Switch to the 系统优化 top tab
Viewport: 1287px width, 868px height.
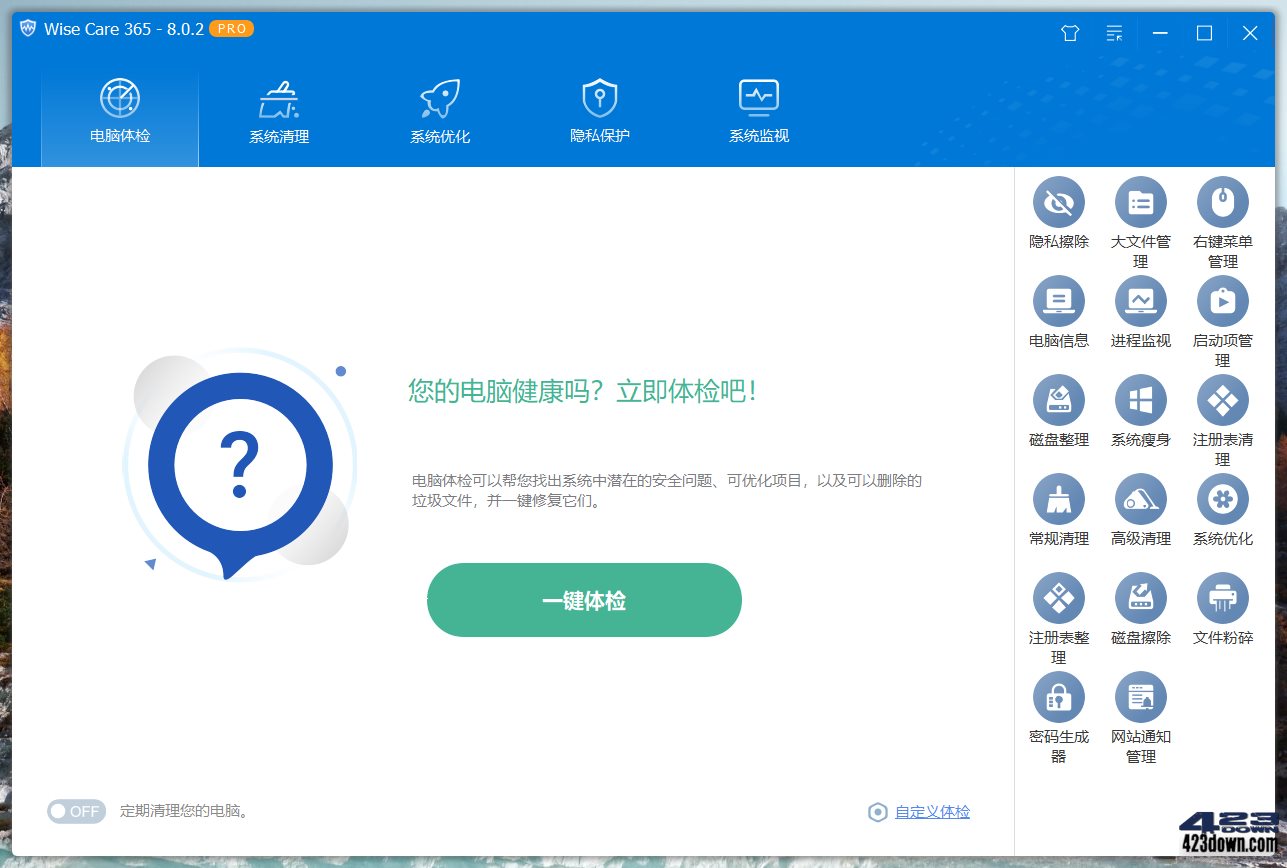pos(440,114)
